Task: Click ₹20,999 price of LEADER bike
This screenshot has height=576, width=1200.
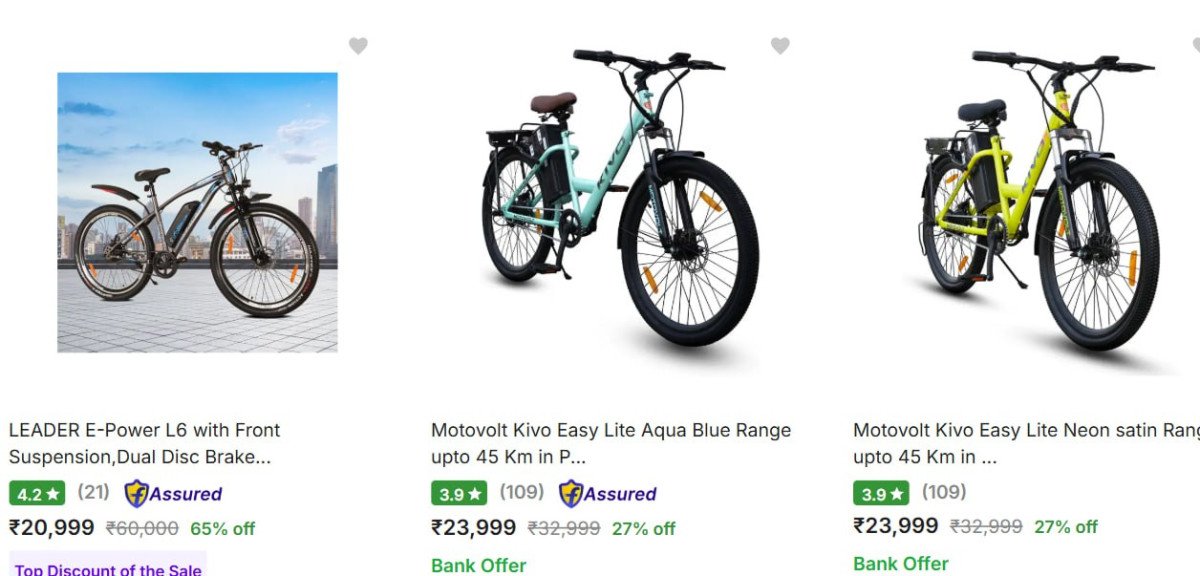Action: [x=52, y=527]
